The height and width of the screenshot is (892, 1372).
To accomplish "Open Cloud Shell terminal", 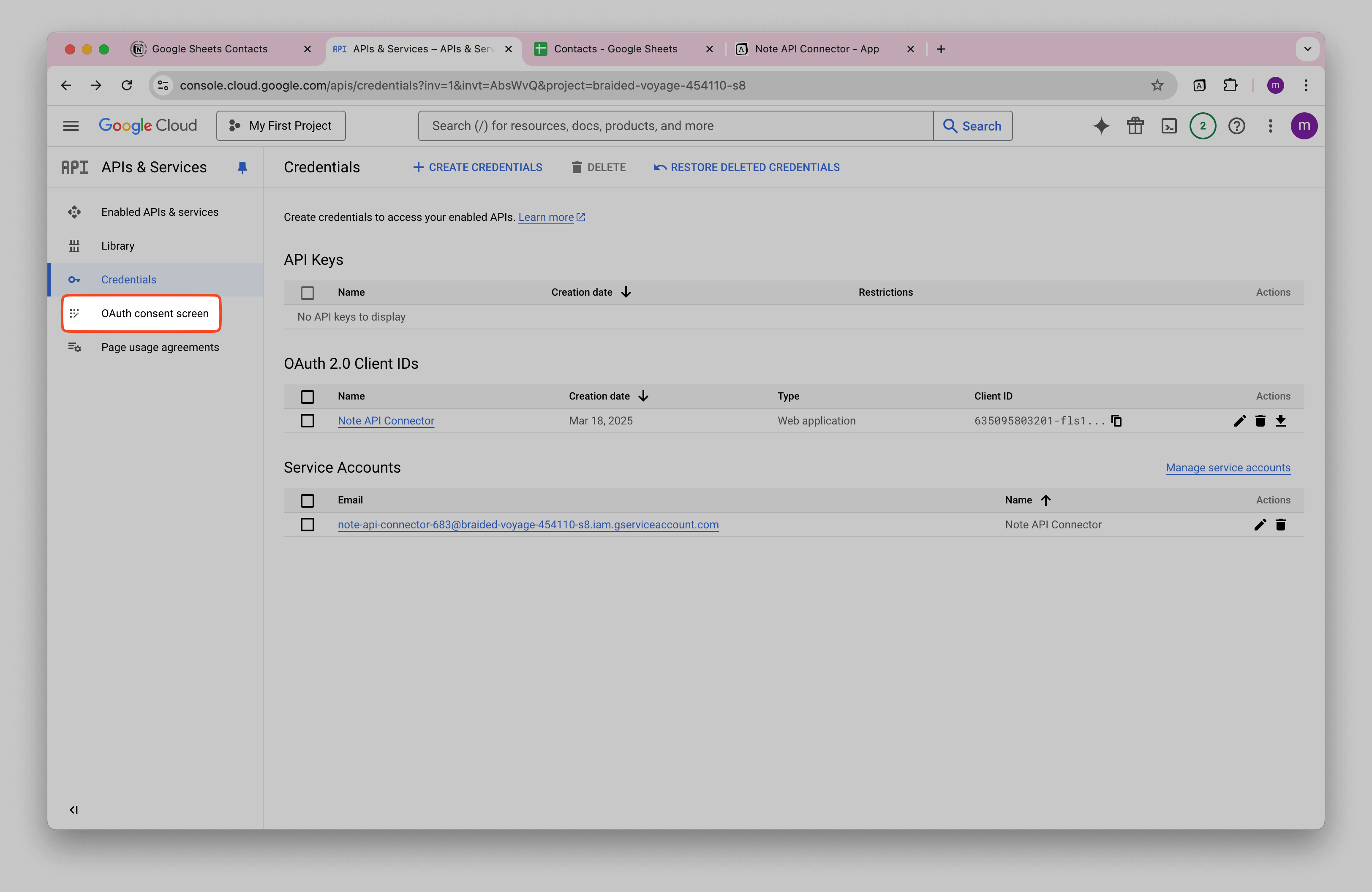I will pos(1169,125).
